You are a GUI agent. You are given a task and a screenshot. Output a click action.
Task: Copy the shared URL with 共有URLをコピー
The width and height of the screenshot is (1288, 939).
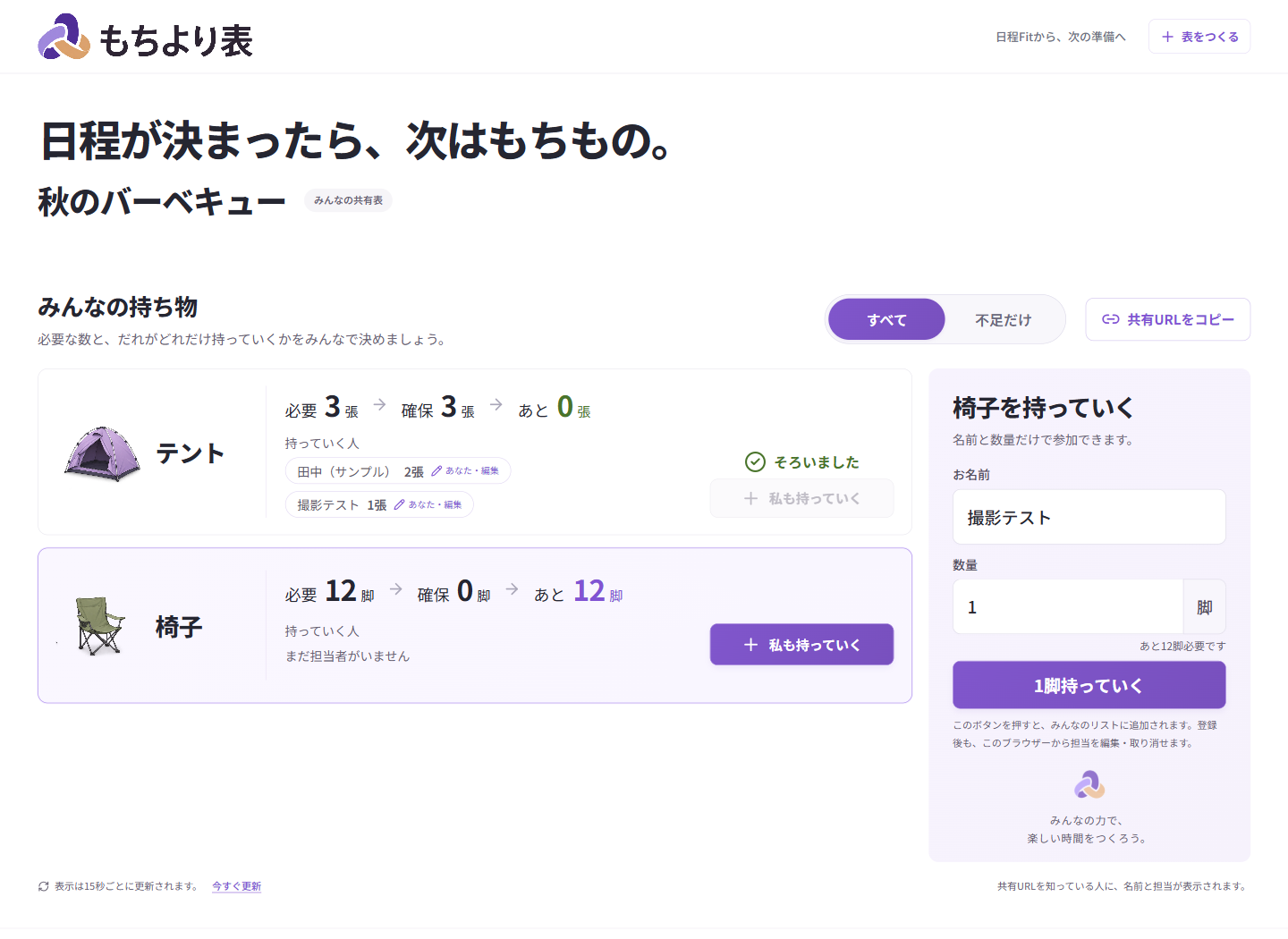[1167, 319]
